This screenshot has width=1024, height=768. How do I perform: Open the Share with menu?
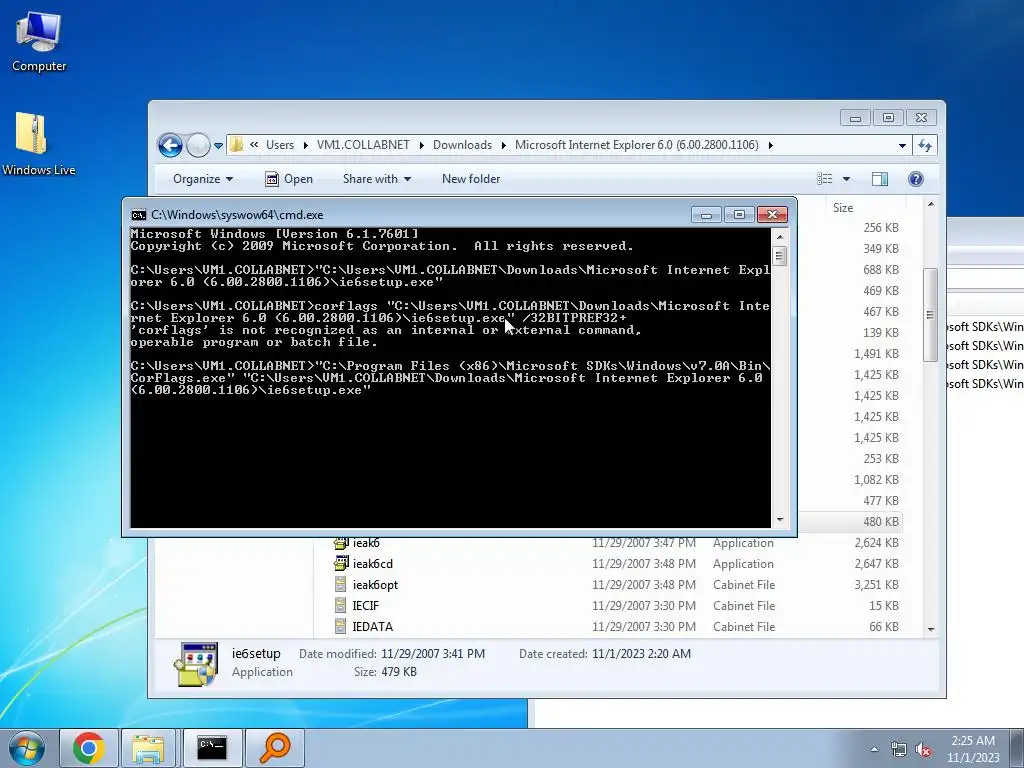pos(377,179)
